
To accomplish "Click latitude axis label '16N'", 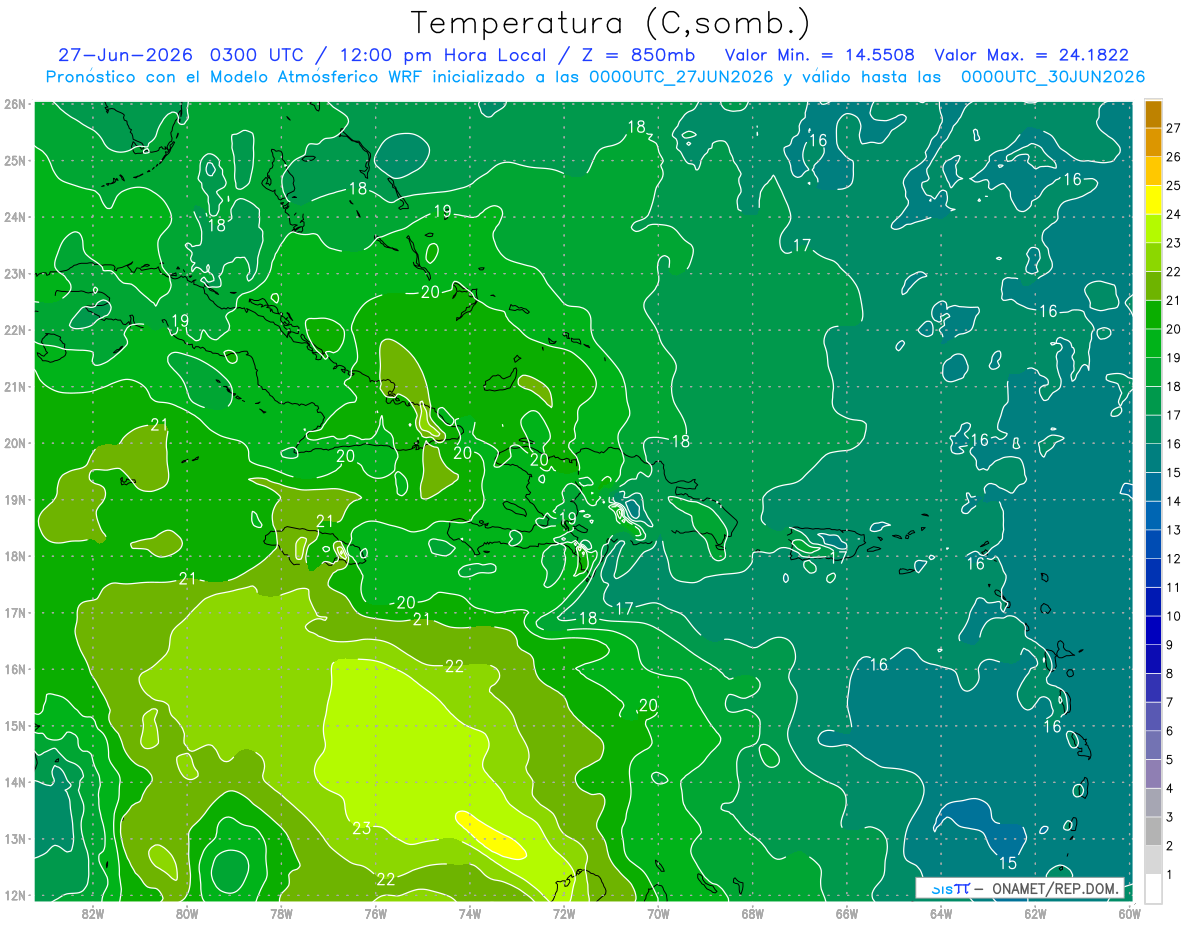I will point(14,669).
